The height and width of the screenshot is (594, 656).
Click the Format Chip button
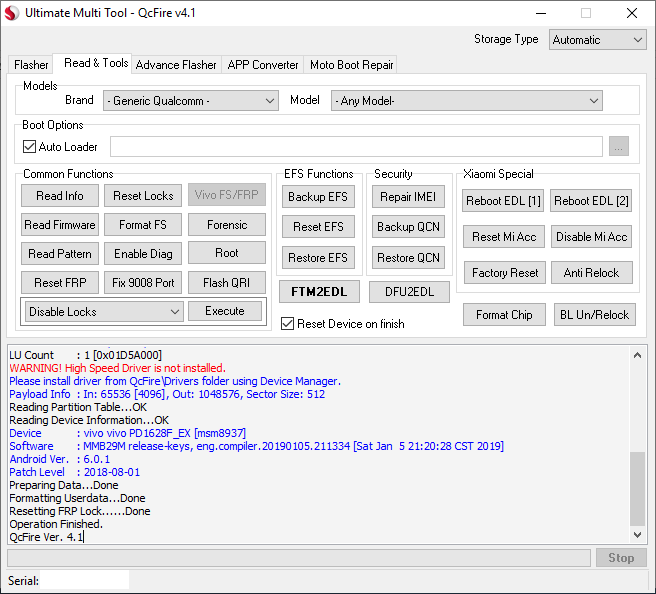point(504,315)
